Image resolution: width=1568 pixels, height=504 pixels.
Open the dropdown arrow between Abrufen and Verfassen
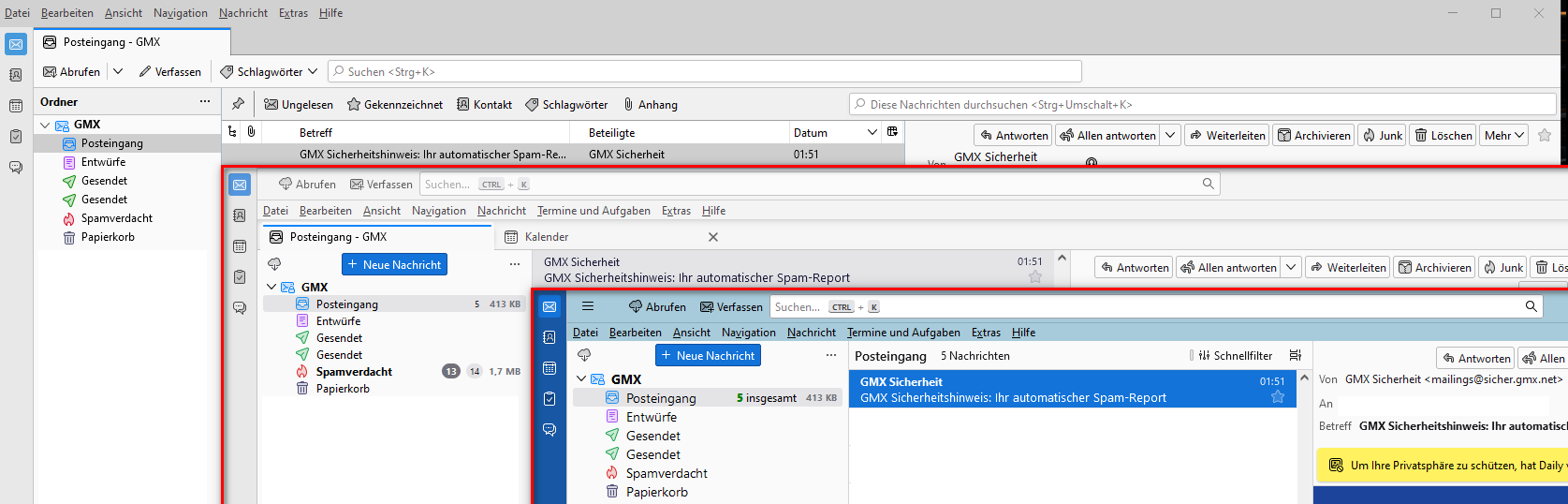click(118, 71)
